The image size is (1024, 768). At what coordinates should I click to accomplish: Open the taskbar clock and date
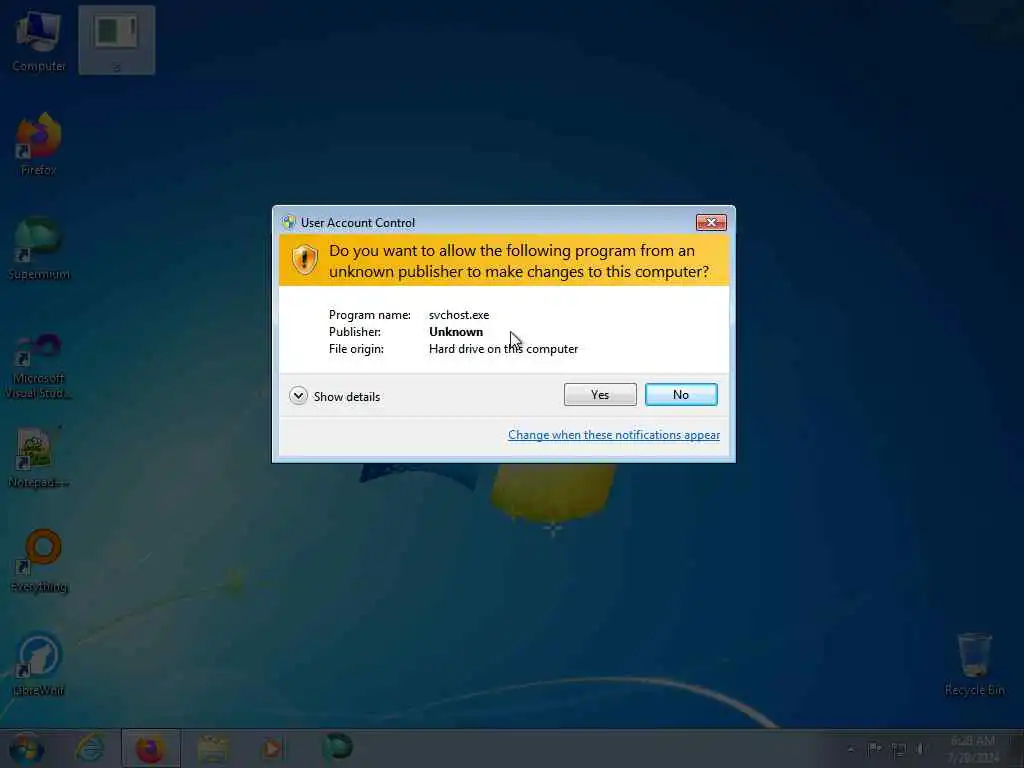[x=973, y=749]
